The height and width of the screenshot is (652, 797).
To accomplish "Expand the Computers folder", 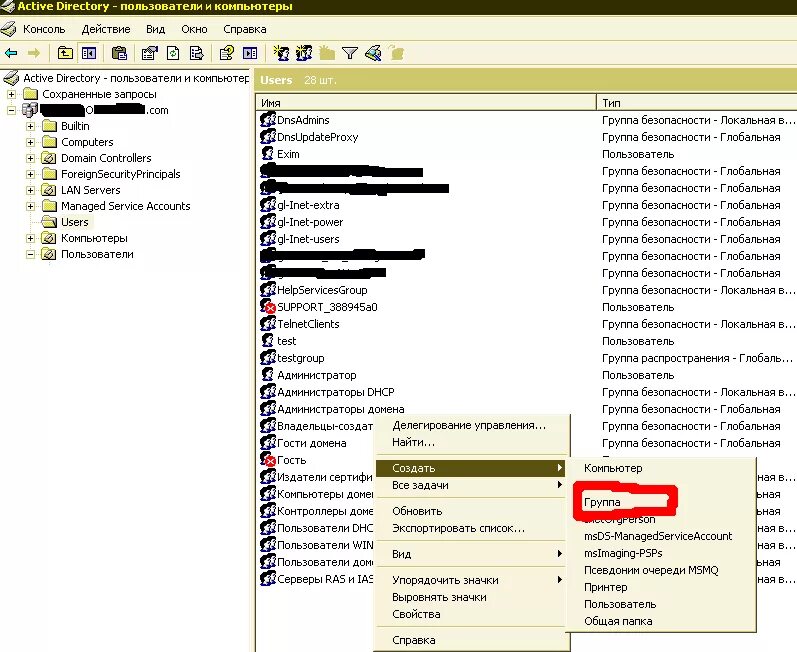I will pyautogui.click(x=30, y=142).
